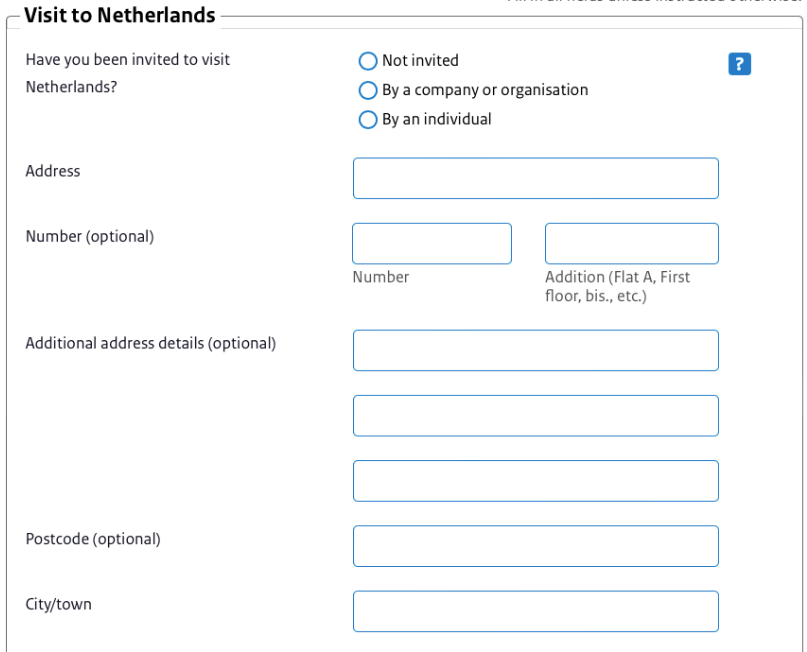Choose 'By an individual' as inviter
The height and width of the screenshot is (652, 807).
tap(368, 119)
